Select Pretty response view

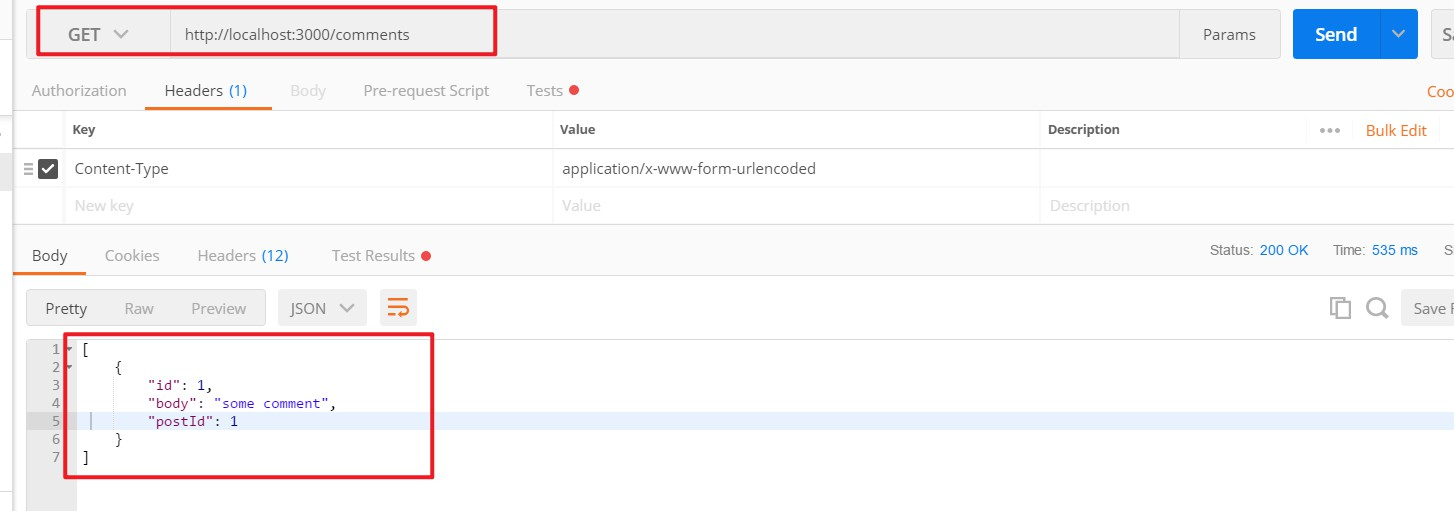[x=66, y=308]
